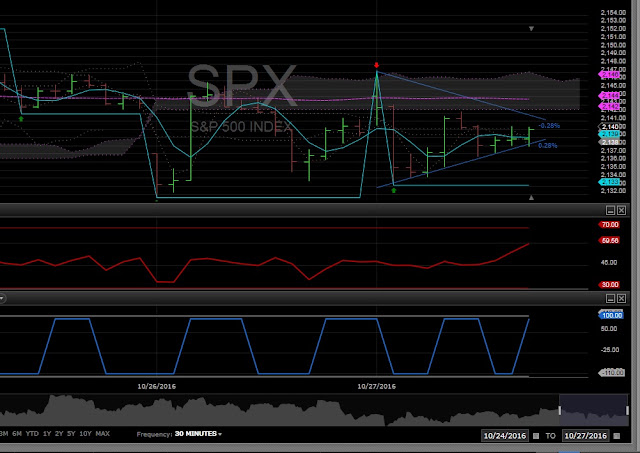Open calendar picker beside 10/24/2016 start date
Viewport: 640px width, 453px height.
pyautogui.click(x=536, y=436)
